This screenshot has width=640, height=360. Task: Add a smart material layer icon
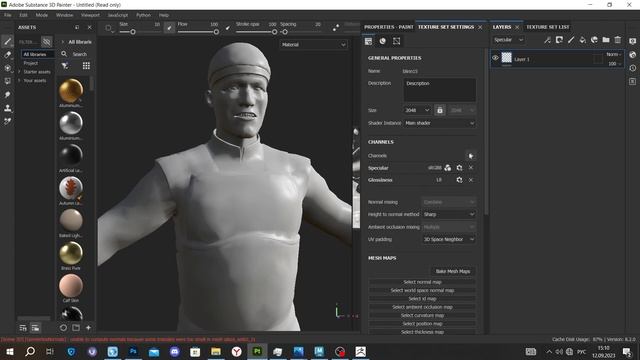594,40
